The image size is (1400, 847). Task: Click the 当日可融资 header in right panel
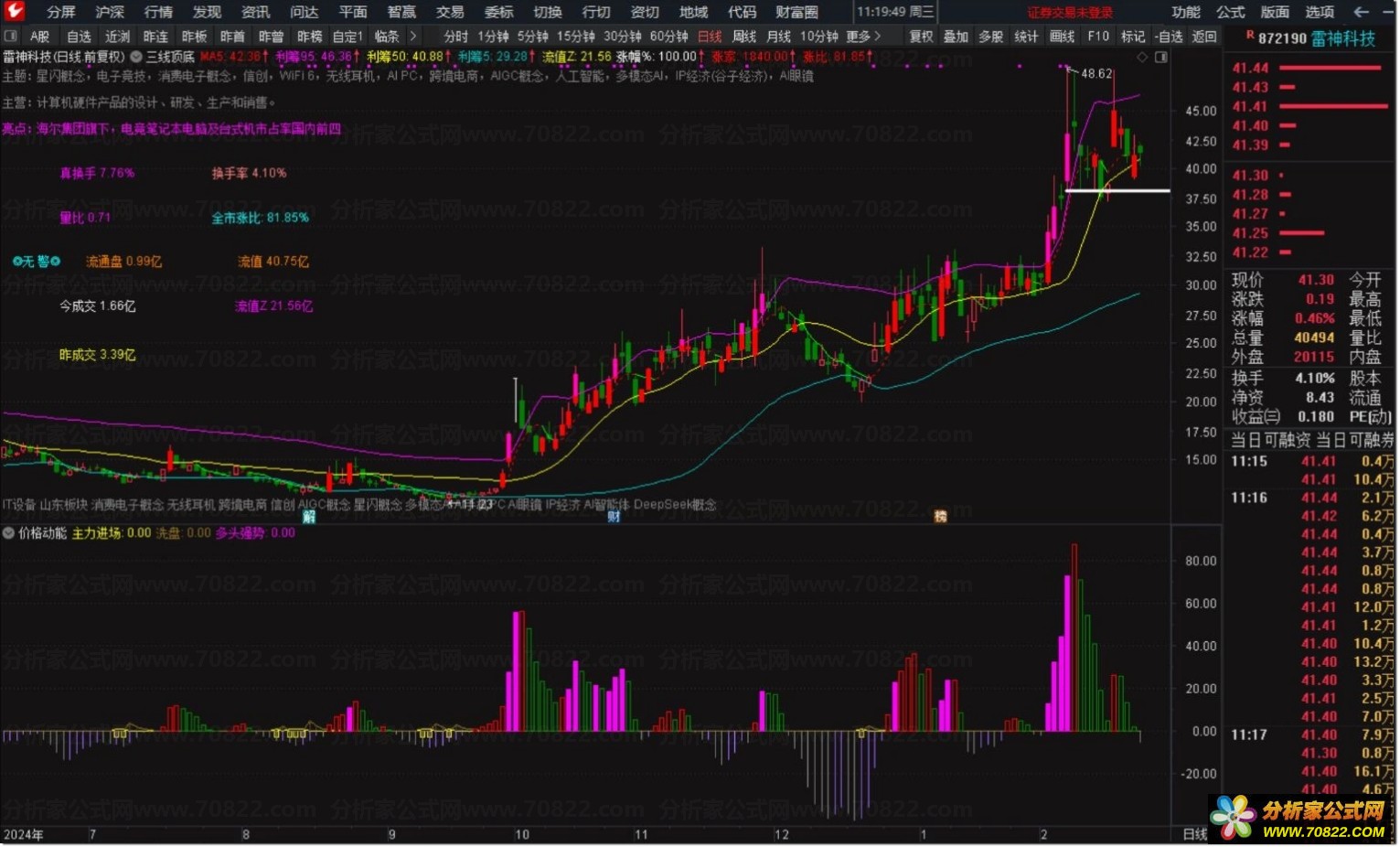[x=1270, y=440]
